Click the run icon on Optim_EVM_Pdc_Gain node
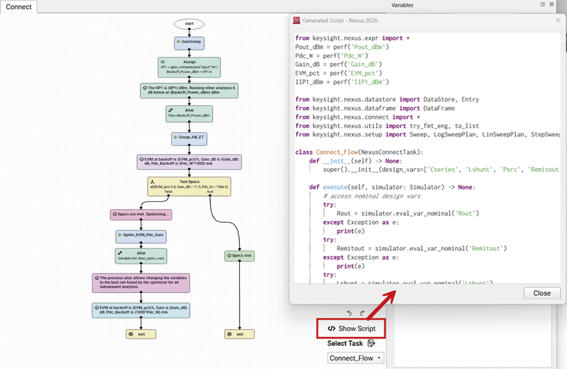567x369 pixels. 120,235
